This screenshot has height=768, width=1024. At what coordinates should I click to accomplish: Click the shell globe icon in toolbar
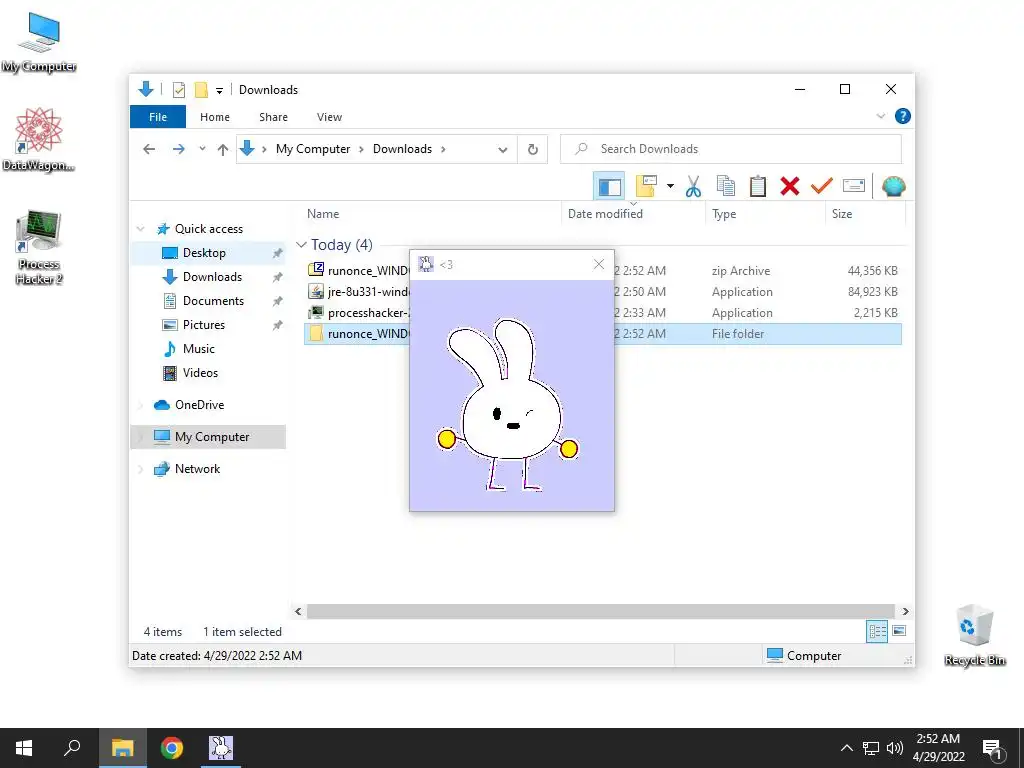893,187
